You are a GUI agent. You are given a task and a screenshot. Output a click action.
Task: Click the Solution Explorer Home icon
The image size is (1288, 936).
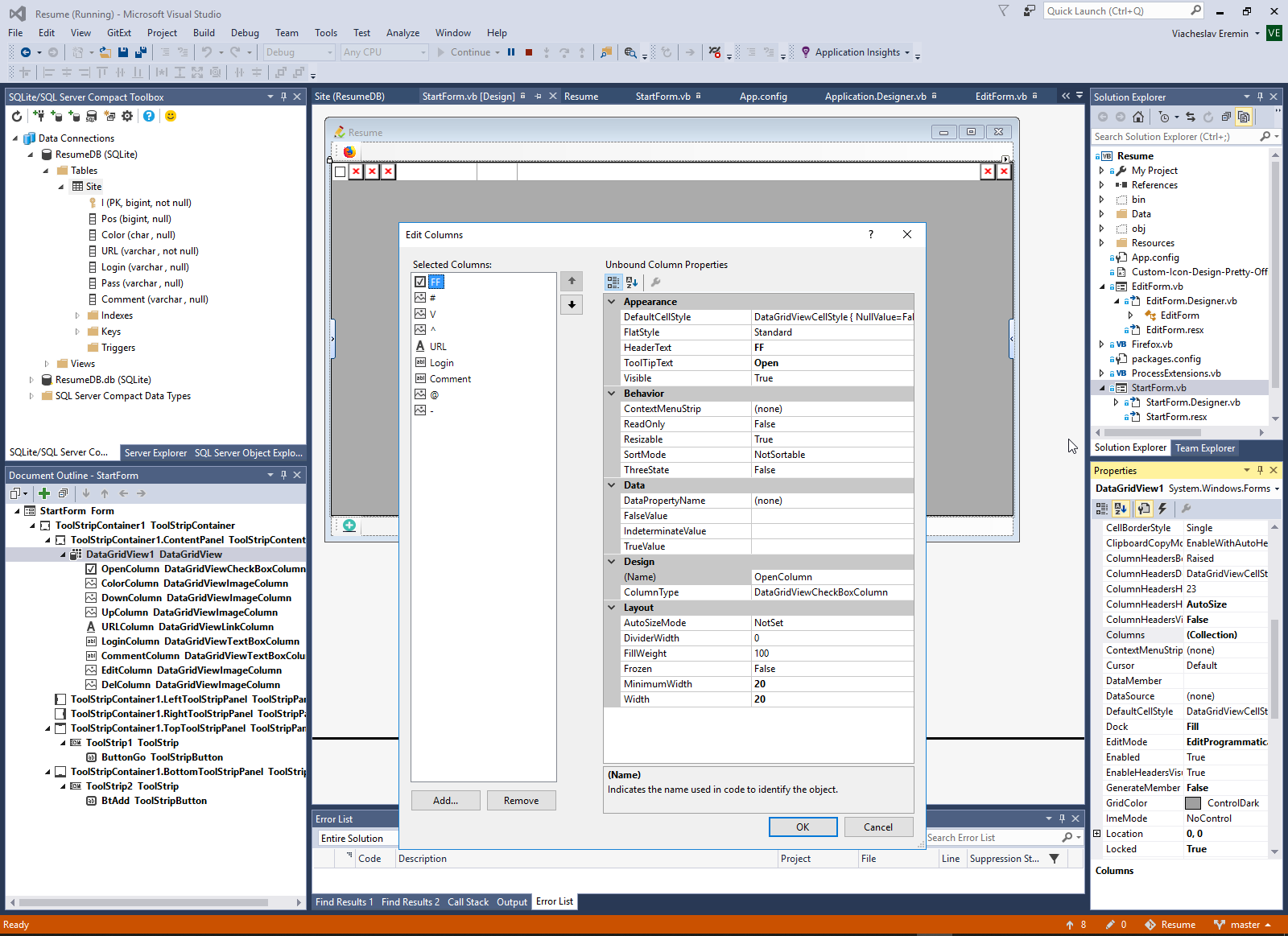1138,117
